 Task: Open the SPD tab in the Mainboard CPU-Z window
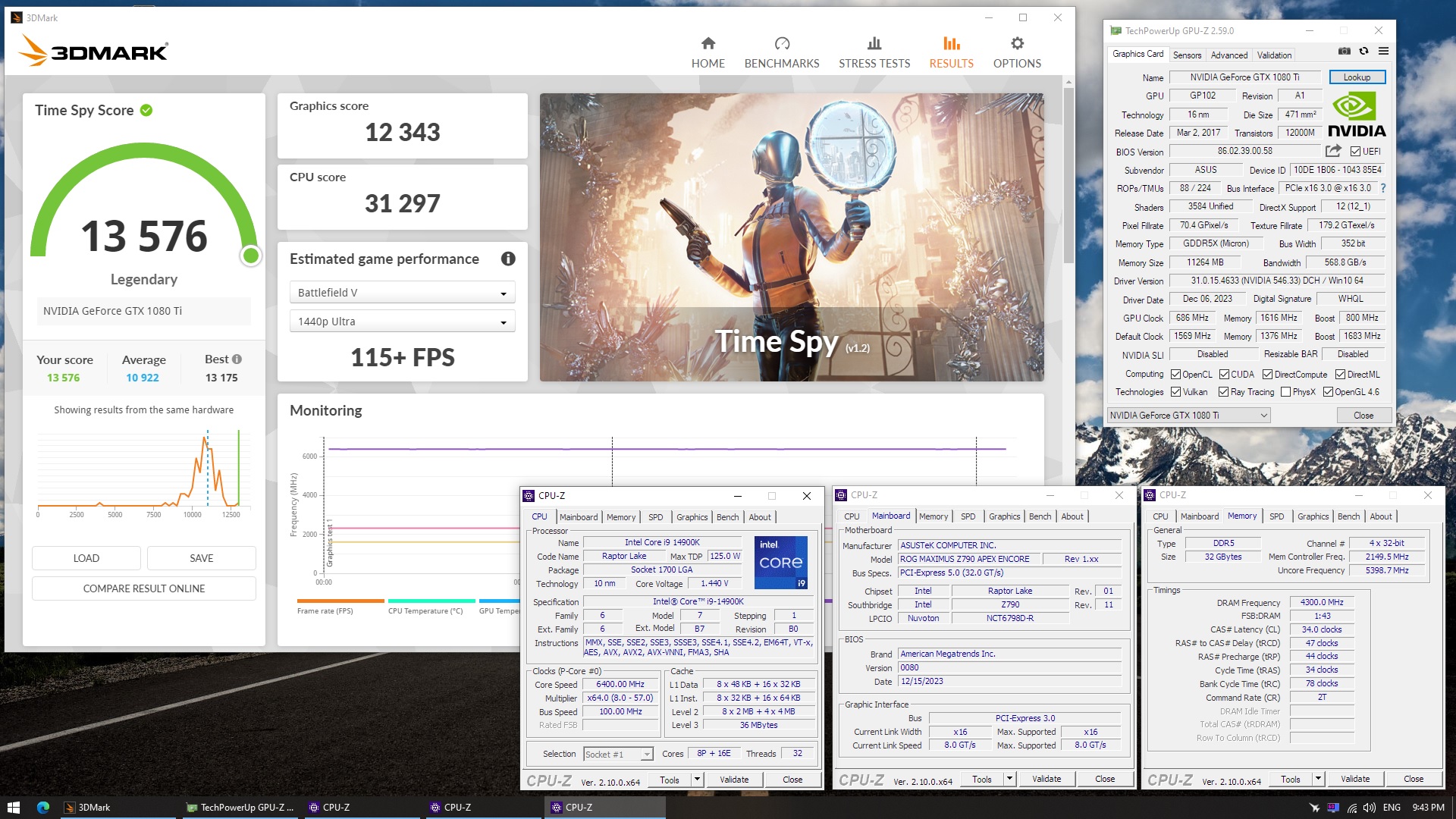coord(968,516)
